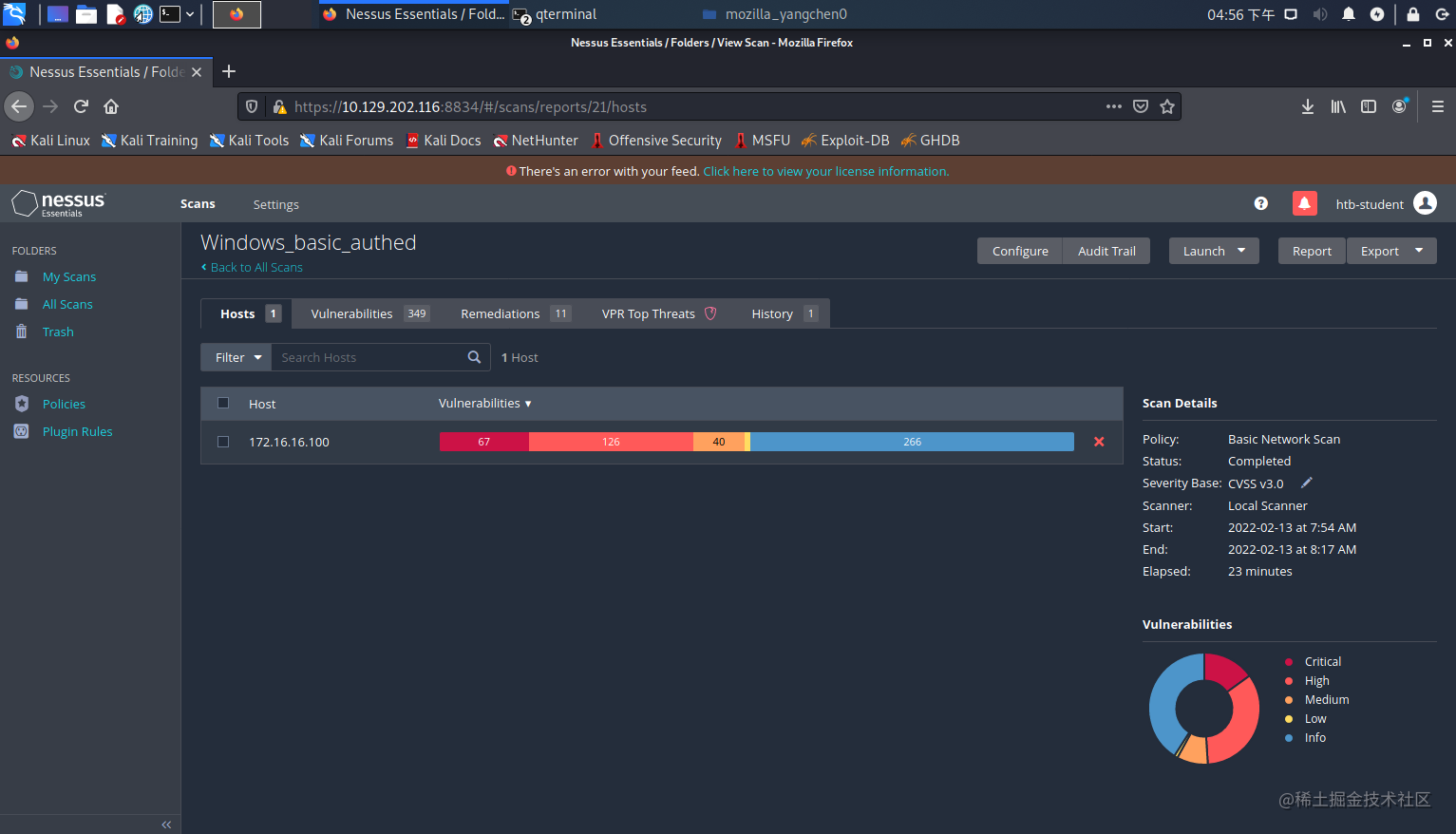This screenshot has height=834, width=1456.
Task: Open the Kali applications menu
Action: (14, 14)
